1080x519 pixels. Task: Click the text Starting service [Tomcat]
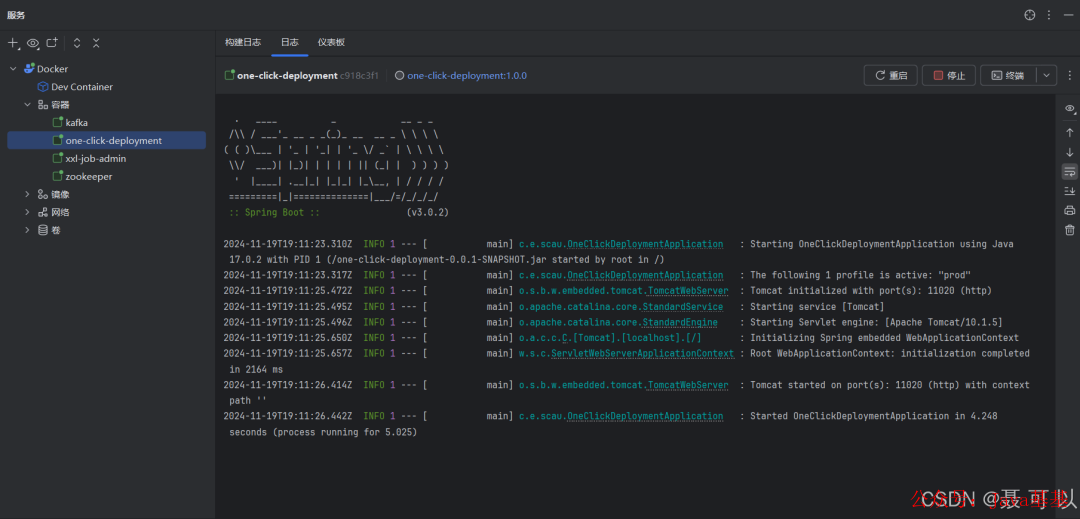pyautogui.click(x=817, y=307)
